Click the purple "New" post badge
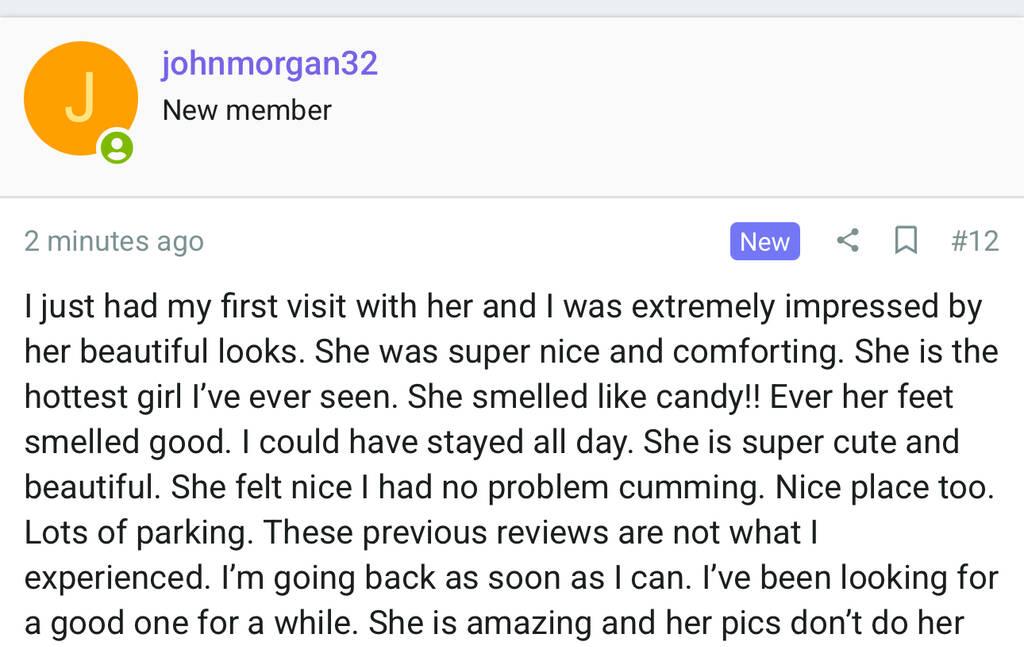Image resolution: width=1024 pixels, height=647 pixels. point(764,242)
